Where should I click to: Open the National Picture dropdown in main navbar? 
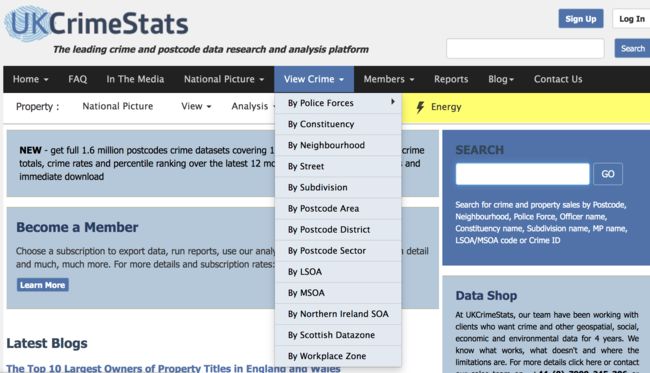click(224, 79)
